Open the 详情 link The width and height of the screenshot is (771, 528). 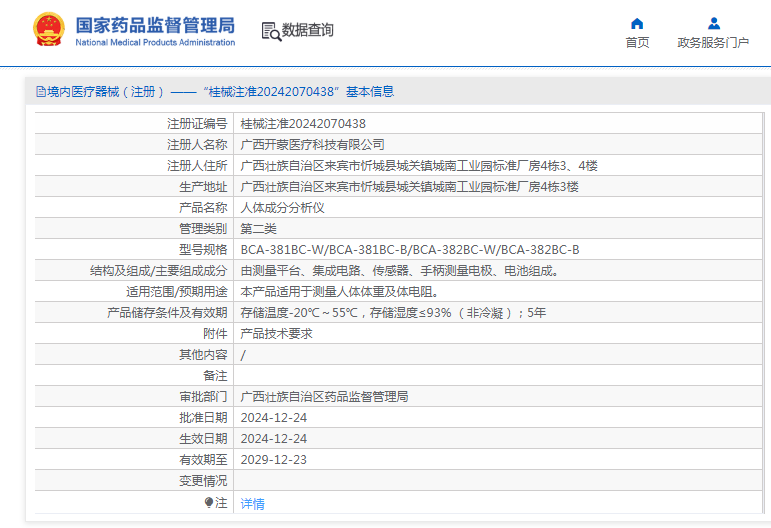pos(252,503)
